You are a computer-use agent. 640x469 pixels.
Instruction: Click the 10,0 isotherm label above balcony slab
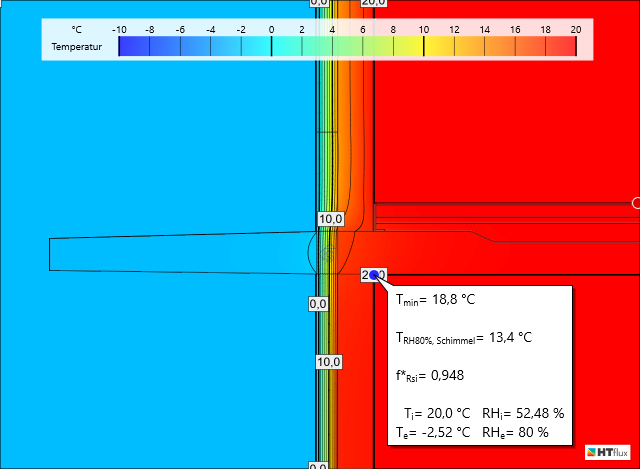(x=330, y=219)
